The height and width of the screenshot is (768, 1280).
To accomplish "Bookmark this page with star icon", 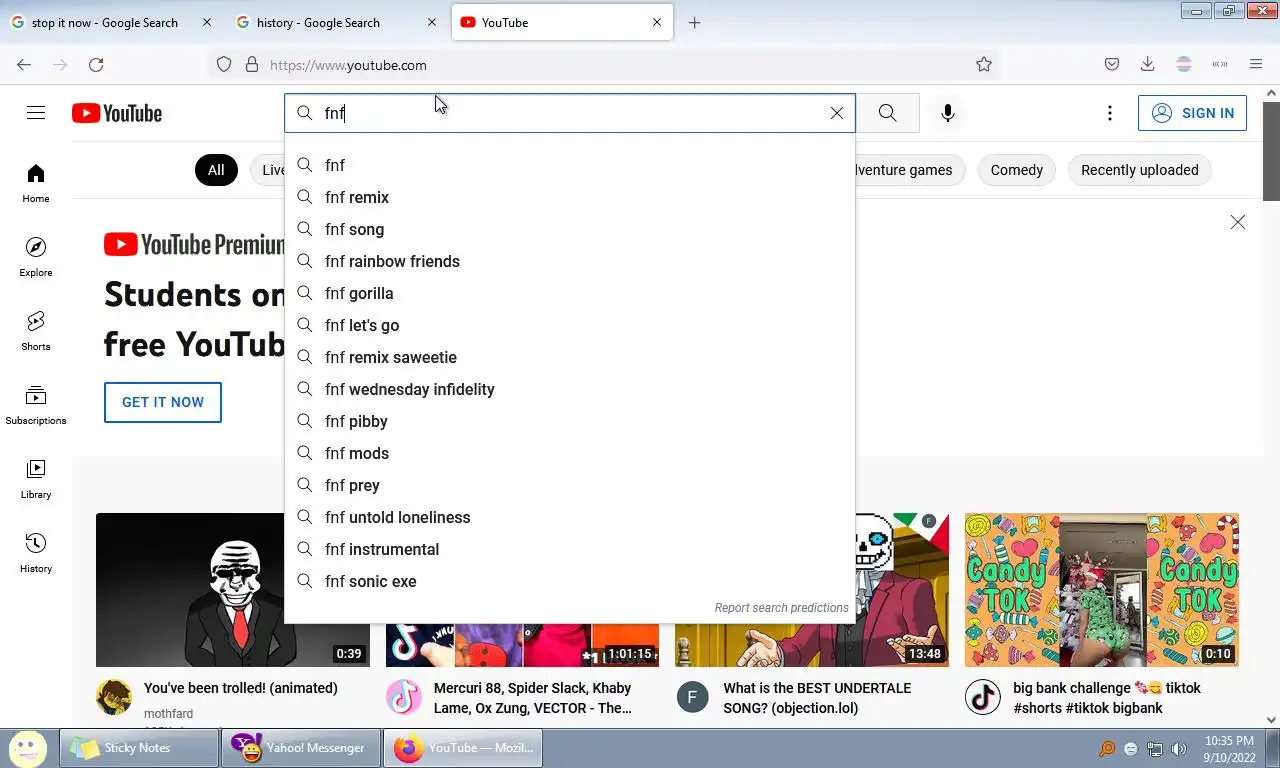I will (x=984, y=64).
